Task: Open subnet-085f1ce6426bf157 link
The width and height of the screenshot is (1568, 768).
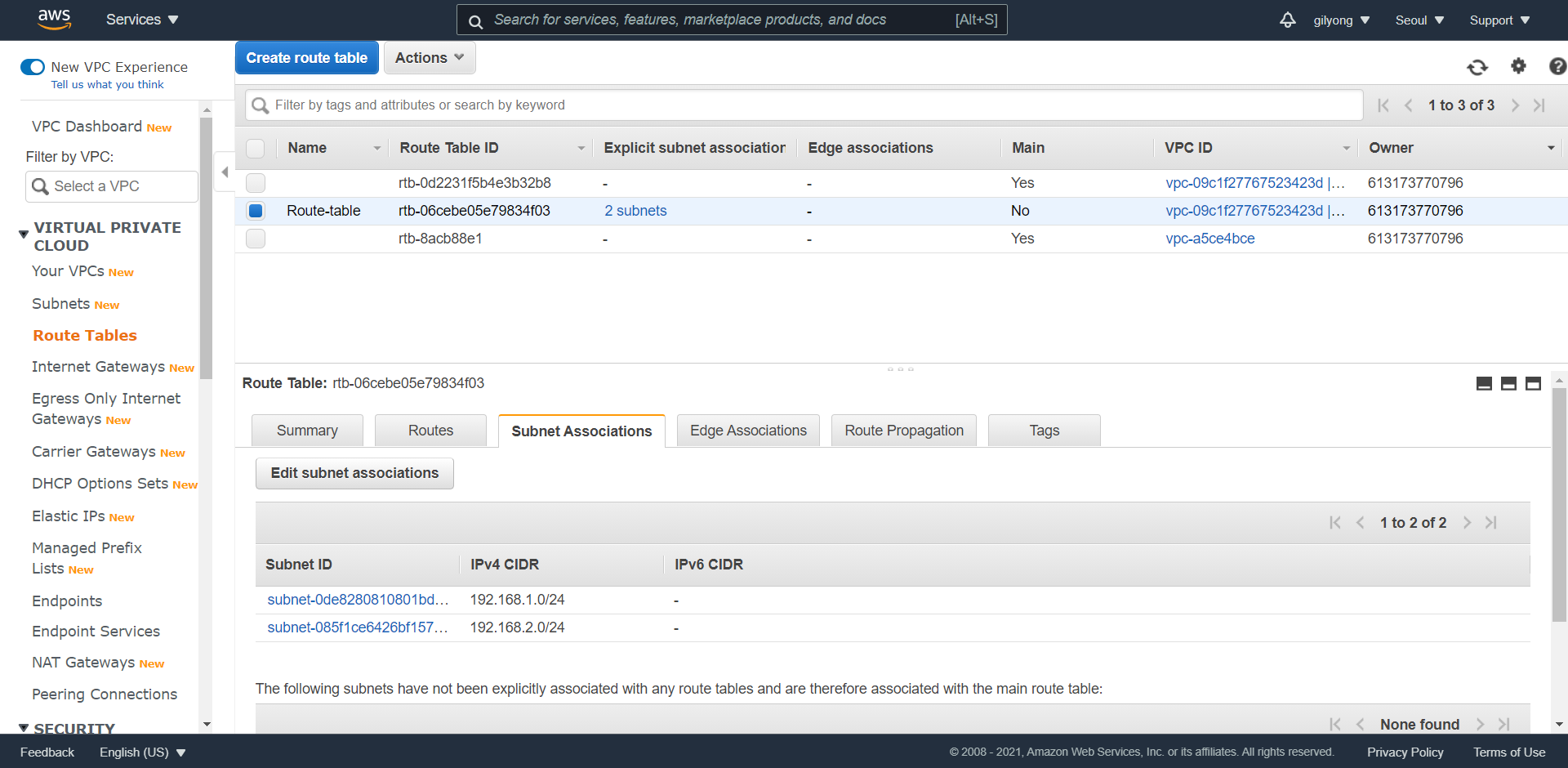Action: pos(358,627)
